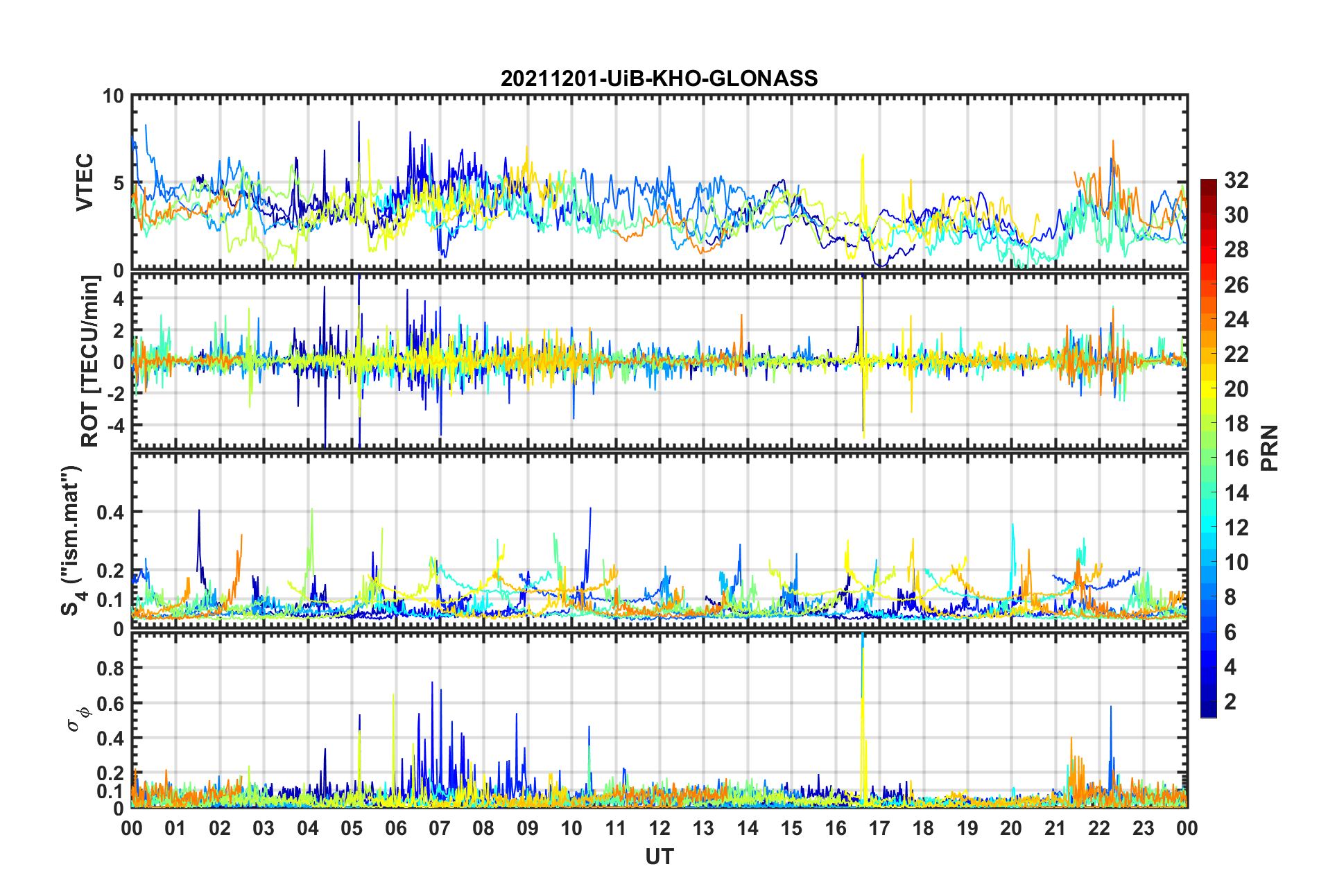Select the VTEC y-axis label

pos(85,182)
